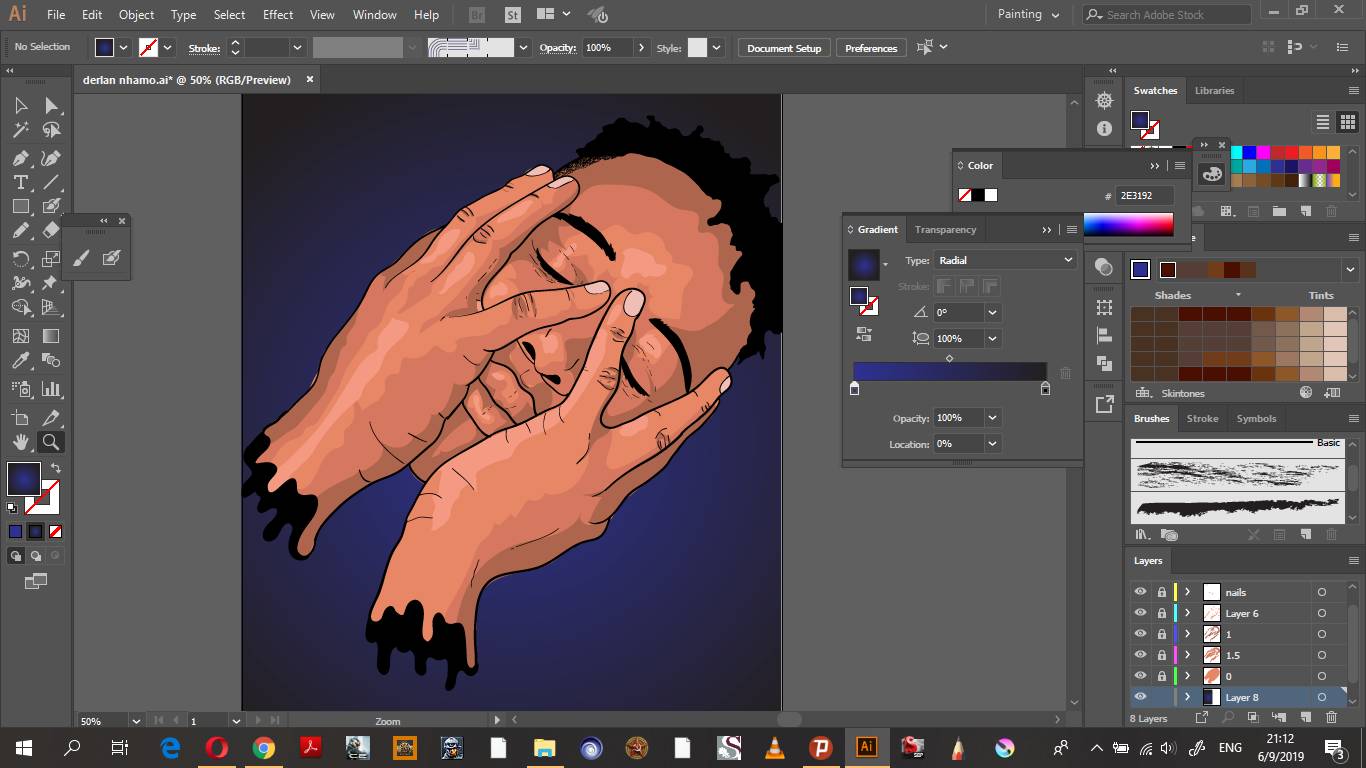Toggle visibility of the 1.5 layer
The width and height of the screenshot is (1366, 768).
pos(1140,655)
